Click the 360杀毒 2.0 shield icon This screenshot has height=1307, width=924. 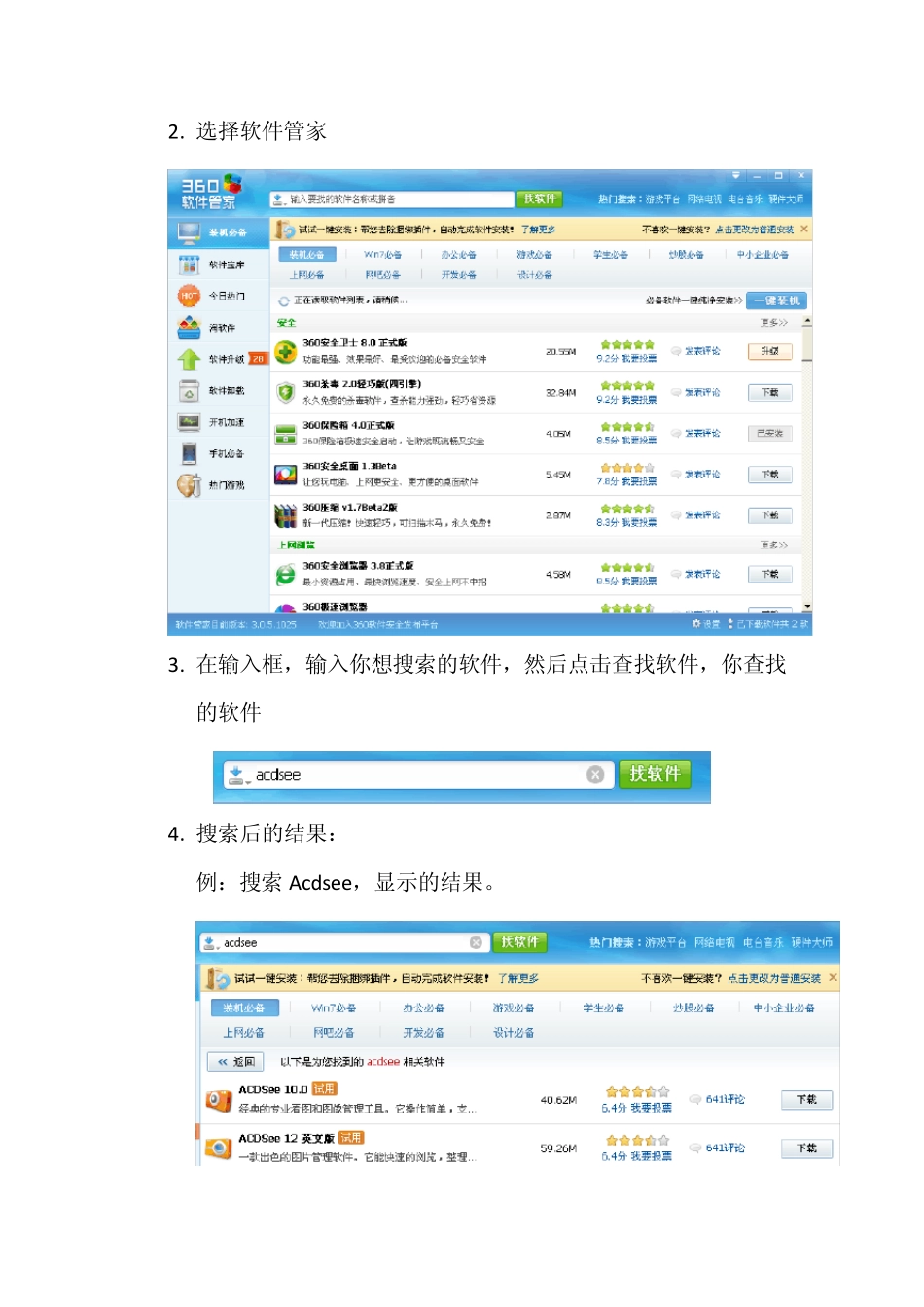[285, 392]
